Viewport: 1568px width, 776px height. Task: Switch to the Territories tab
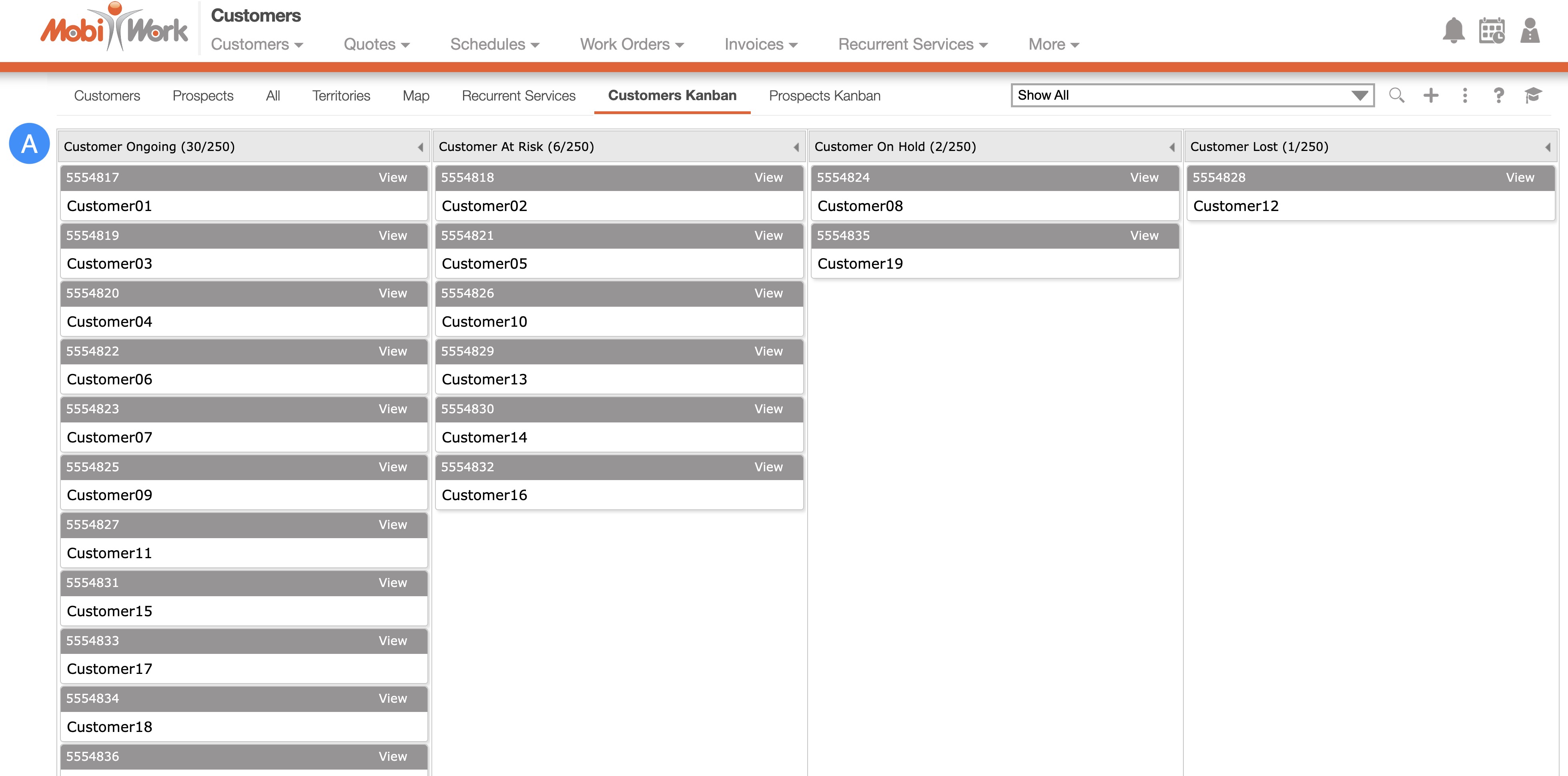tap(341, 96)
